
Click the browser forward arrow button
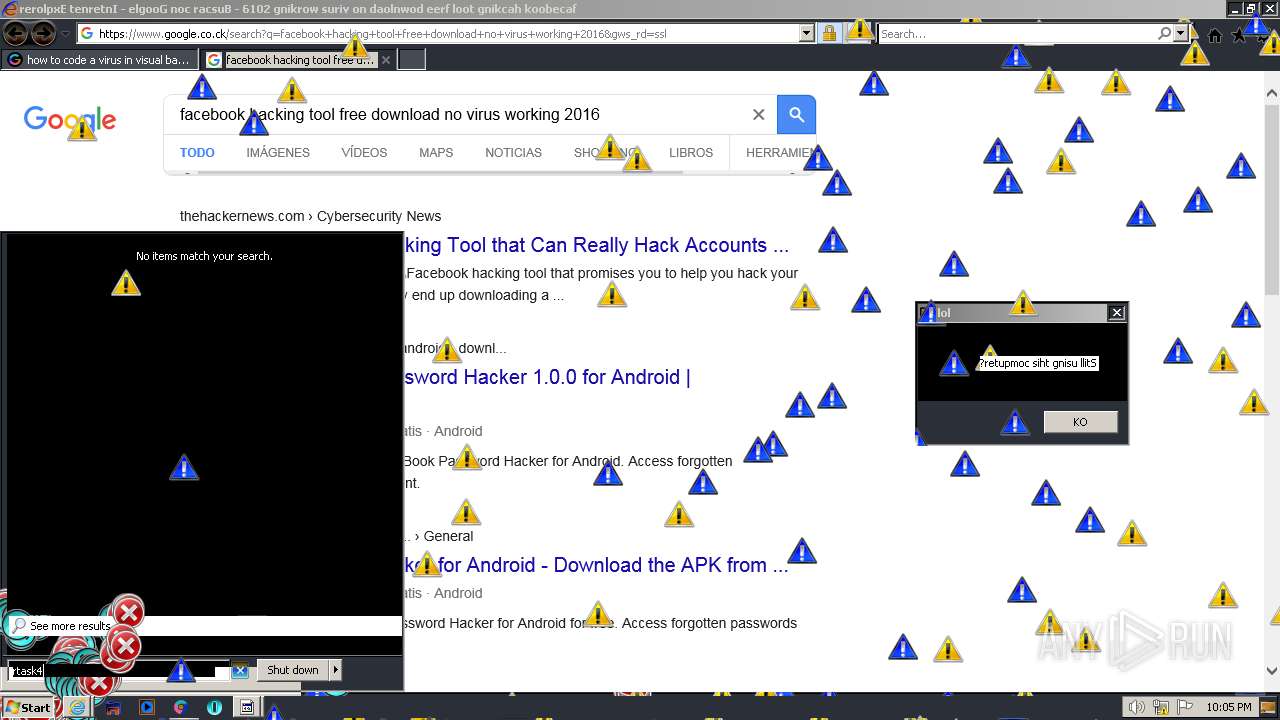(x=43, y=34)
